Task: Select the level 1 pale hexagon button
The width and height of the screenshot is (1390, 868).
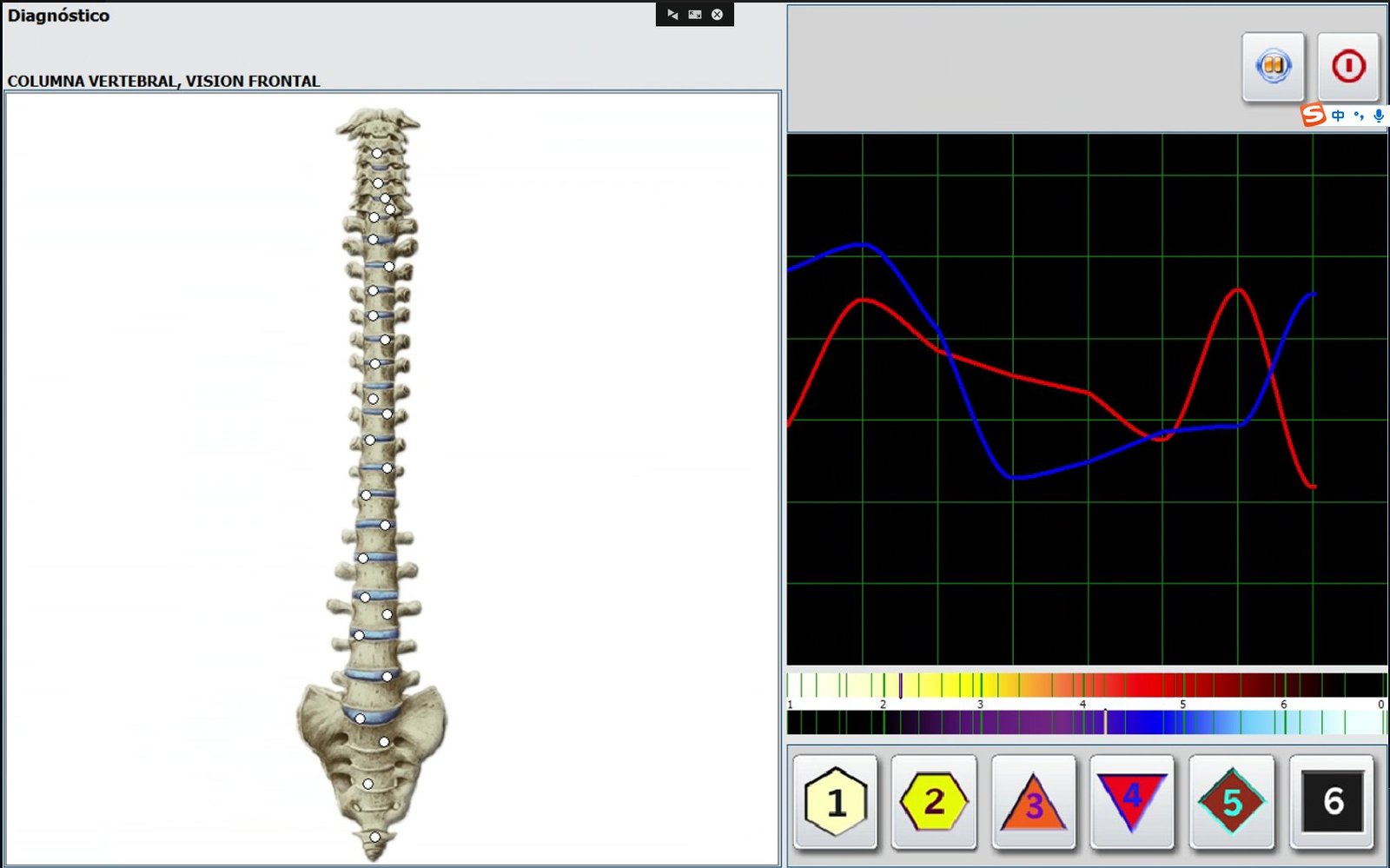Action: 835,801
